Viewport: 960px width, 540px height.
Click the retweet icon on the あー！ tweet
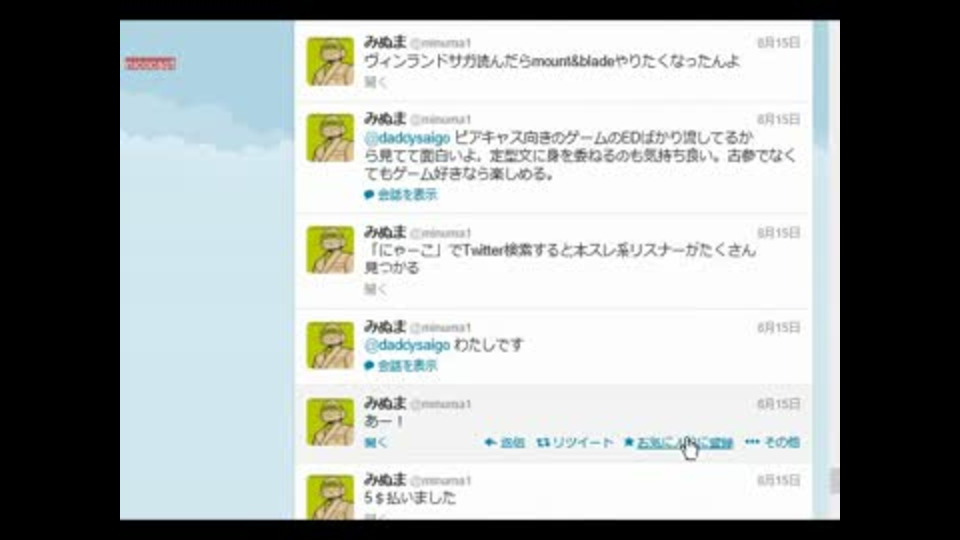pos(542,442)
